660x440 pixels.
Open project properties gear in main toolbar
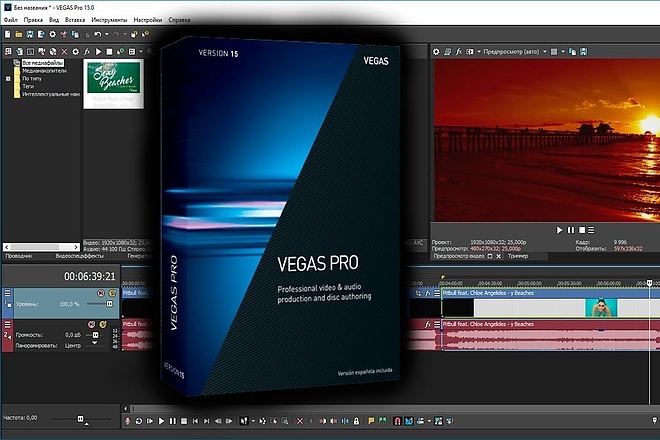53,35
